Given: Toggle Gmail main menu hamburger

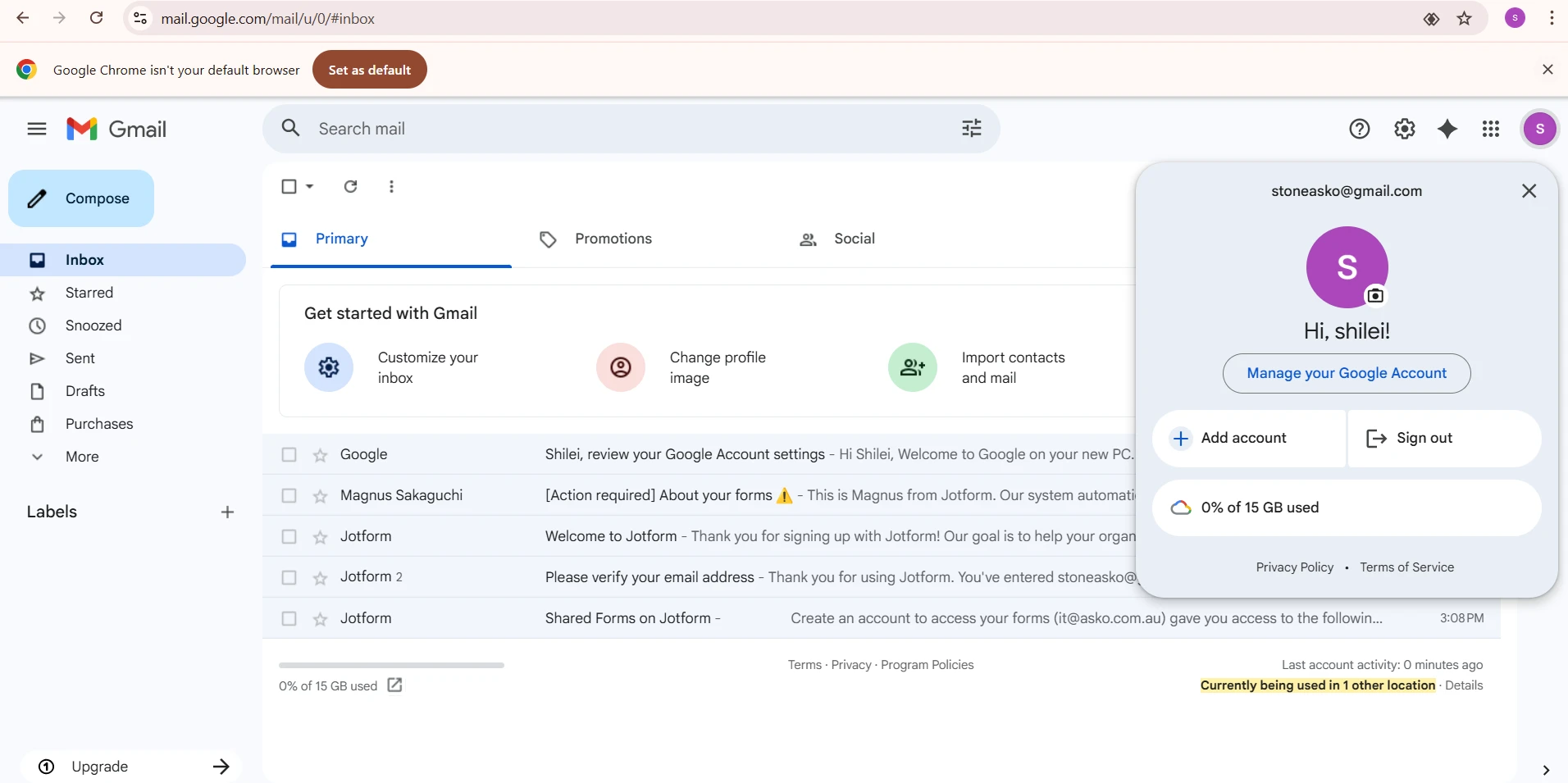Looking at the screenshot, I should pyautogui.click(x=37, y=129).
